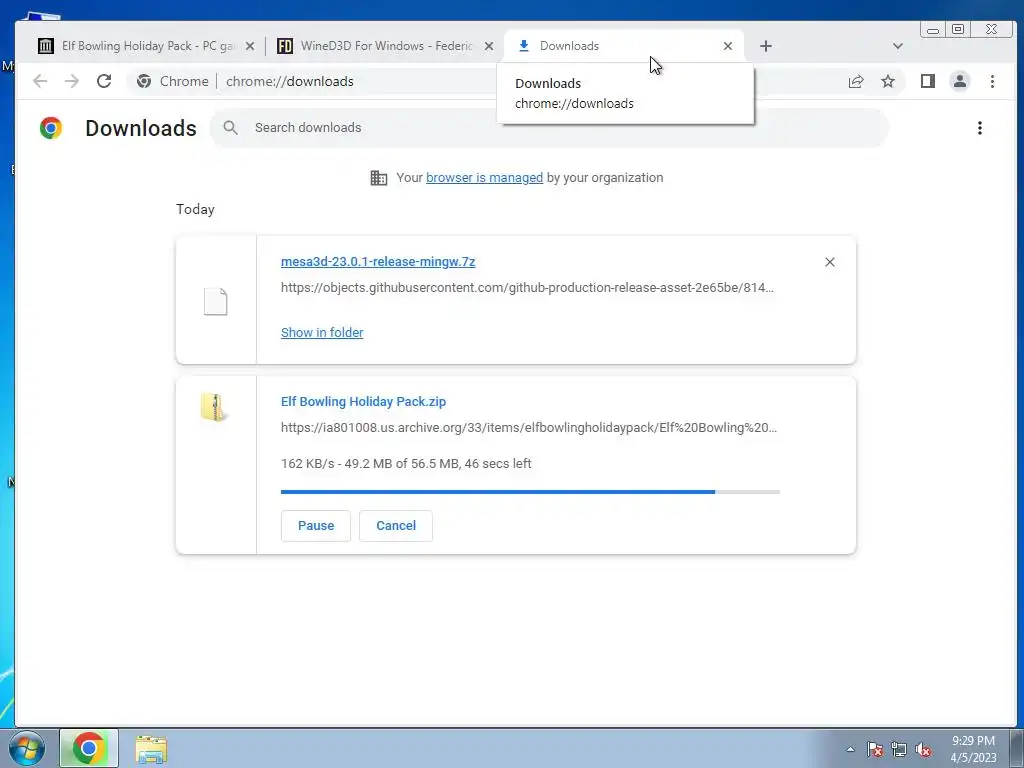Open the browser is managed link
Image resolution: width=1024 pixels, height=768 pixels.
(x=485, y=178)
